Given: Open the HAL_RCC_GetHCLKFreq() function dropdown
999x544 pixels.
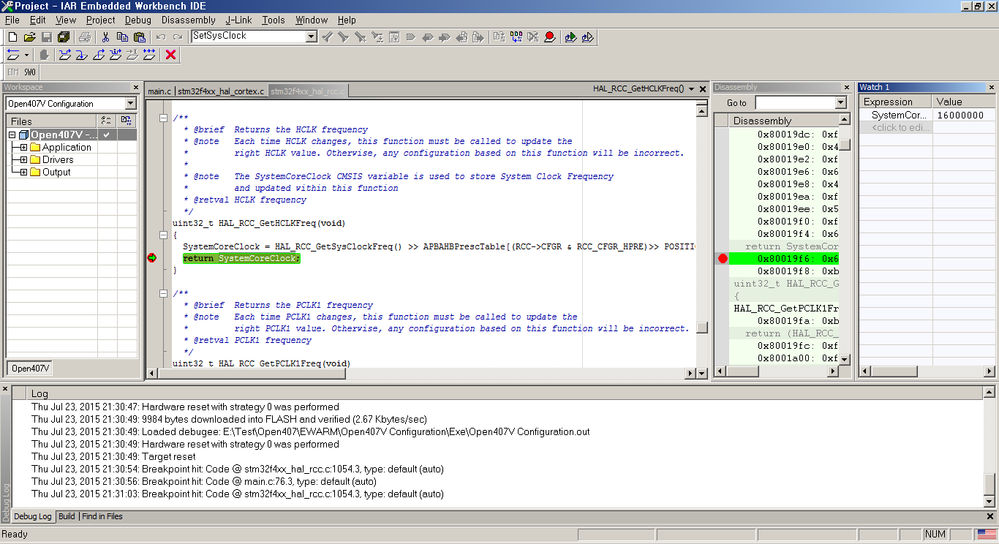Looking at the screenshot, I should click(x=691, y=89).
